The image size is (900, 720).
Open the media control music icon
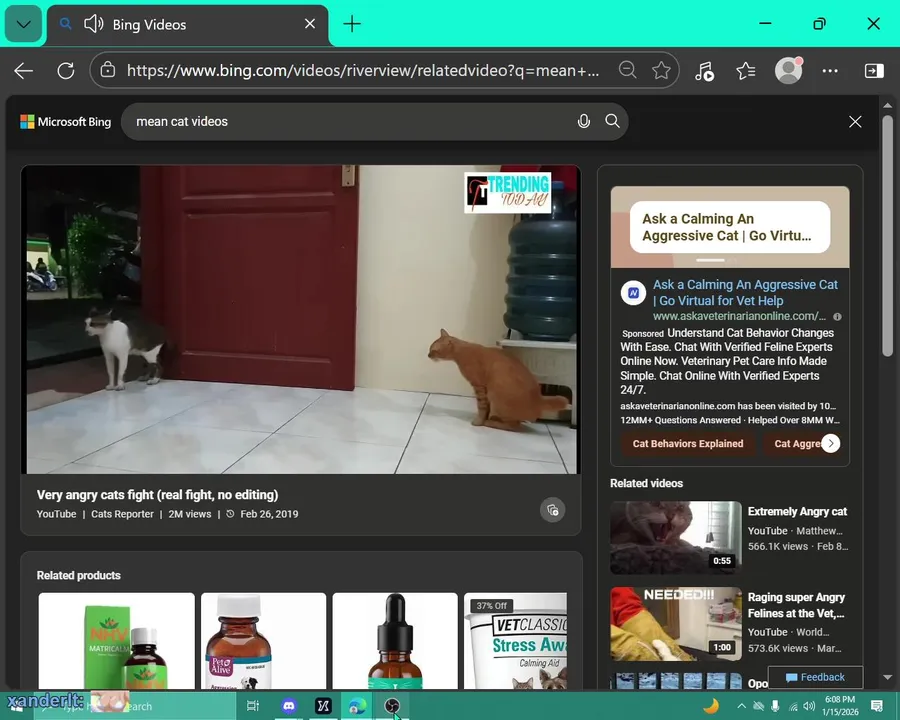click(x=704, y=71)
